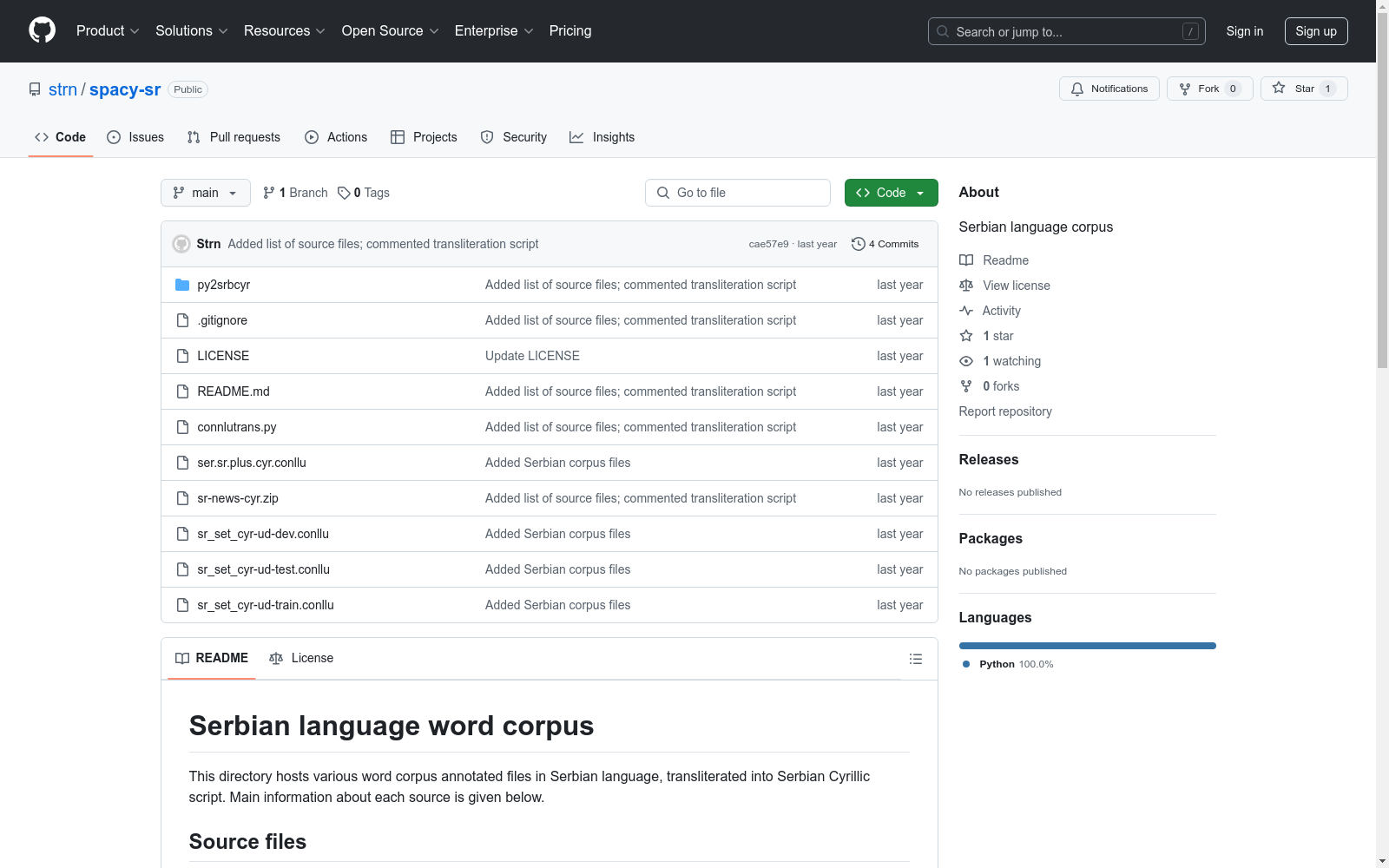Open the 'Update LICENSE' commit message
1389x868 pixels.
[532, 356]
